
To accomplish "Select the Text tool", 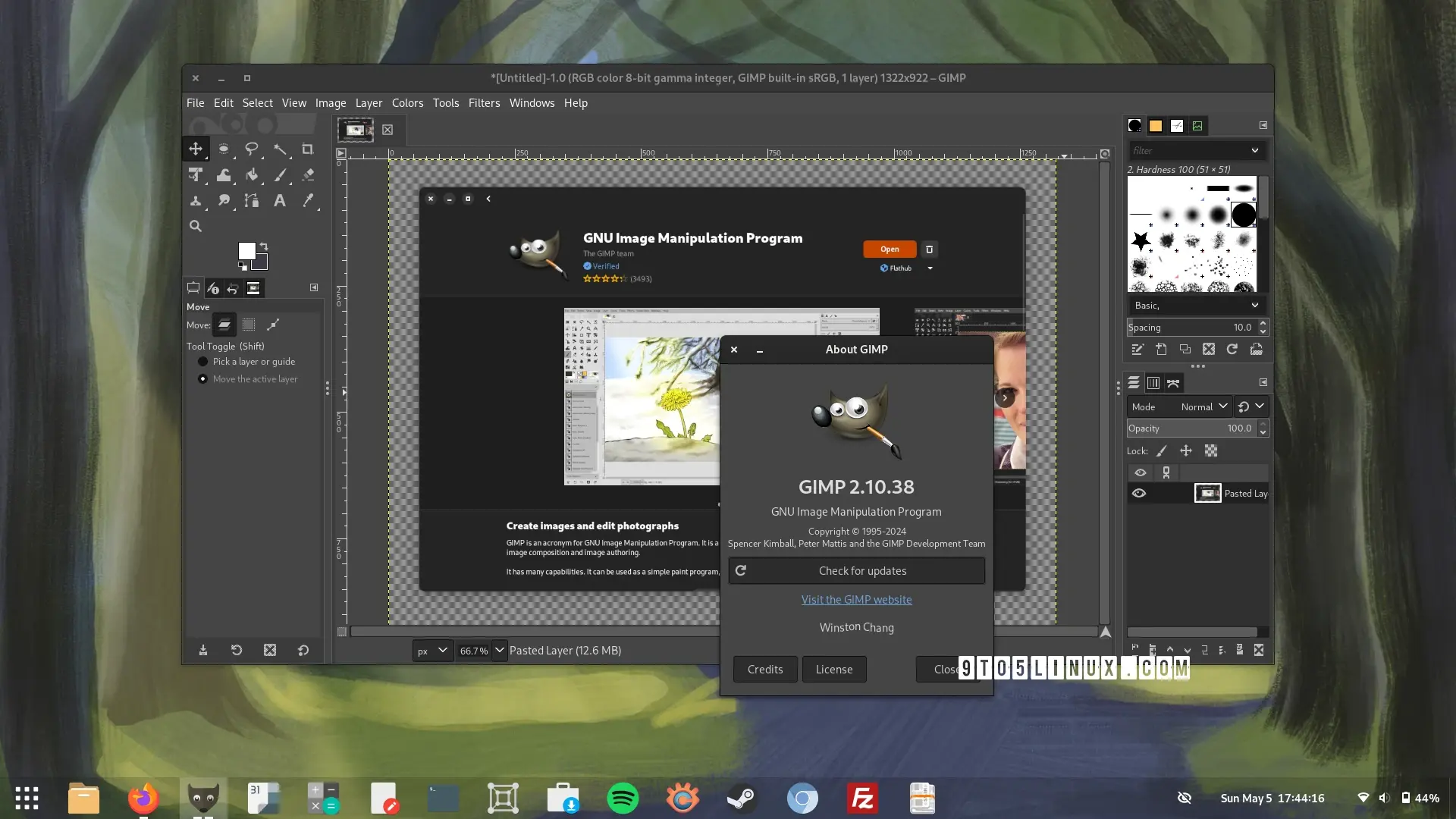I will (280, 200).
